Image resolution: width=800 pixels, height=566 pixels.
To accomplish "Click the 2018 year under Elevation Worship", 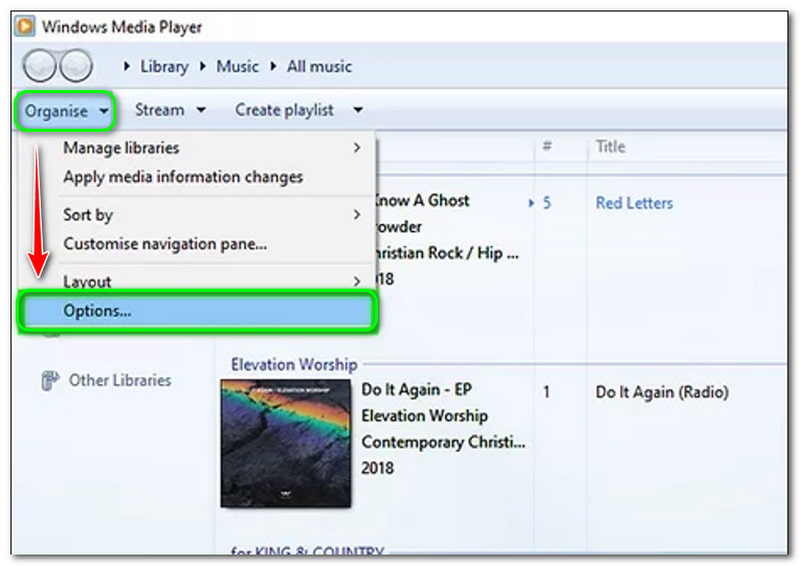I will click(377, 468).
